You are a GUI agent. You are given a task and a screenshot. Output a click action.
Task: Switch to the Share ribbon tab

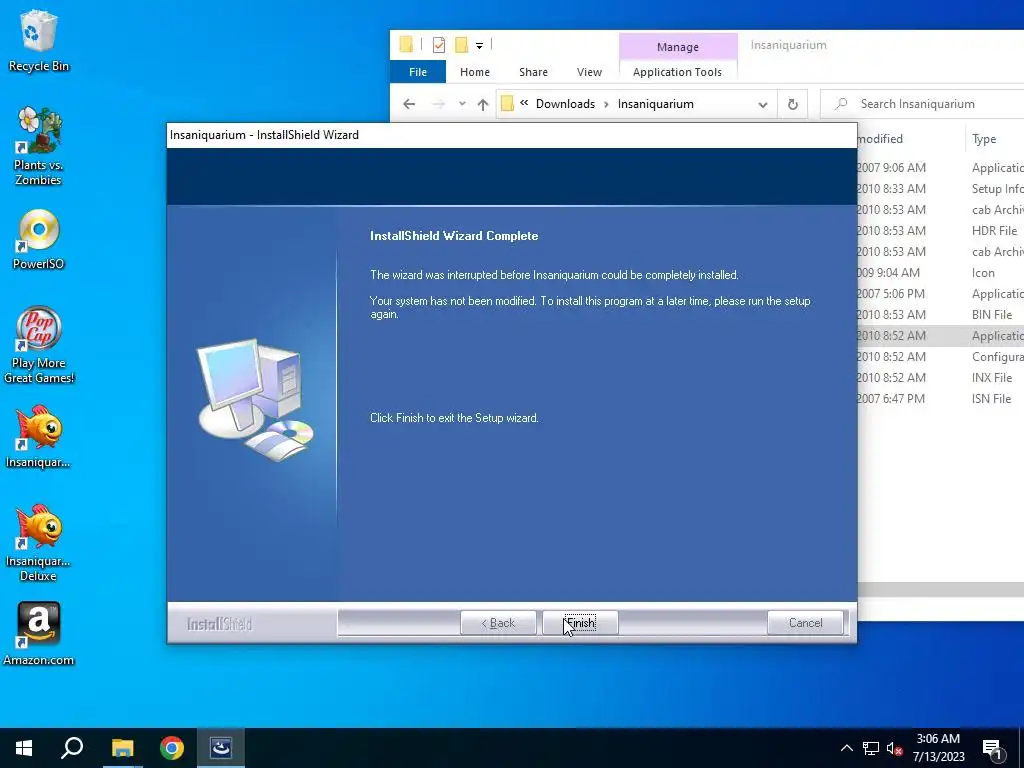534,72
